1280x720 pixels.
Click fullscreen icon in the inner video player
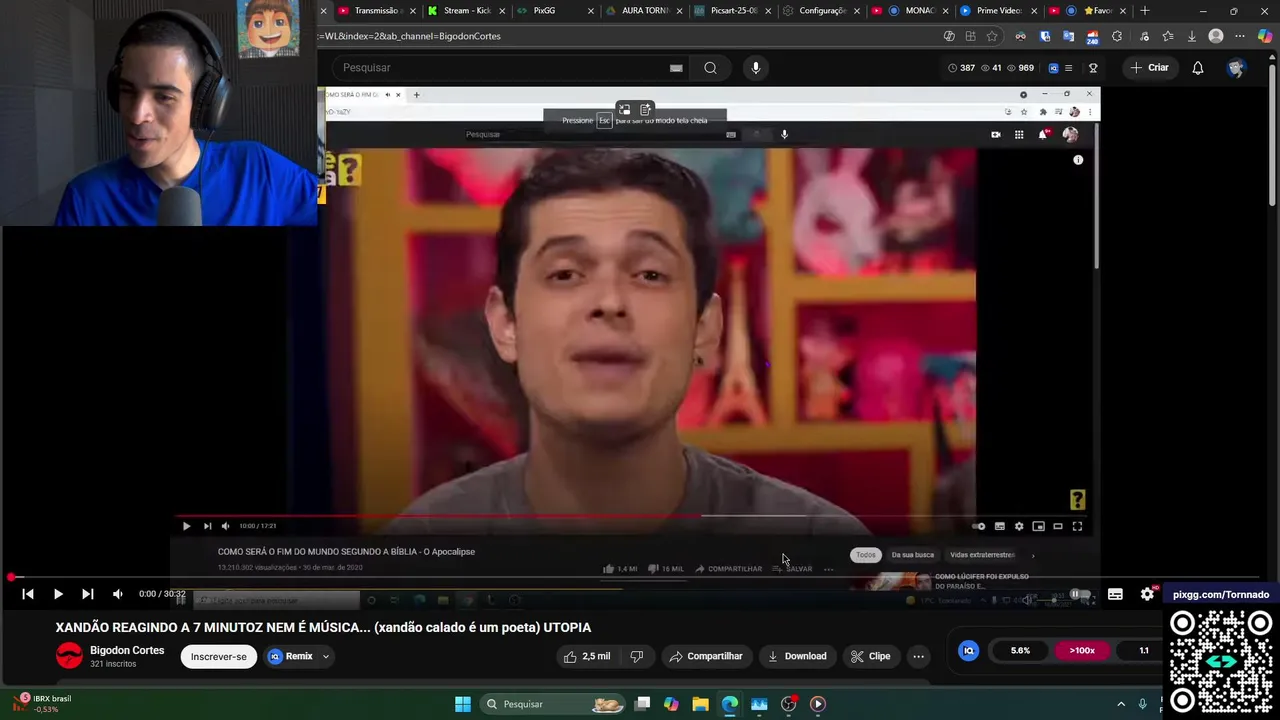(1077, 526)
